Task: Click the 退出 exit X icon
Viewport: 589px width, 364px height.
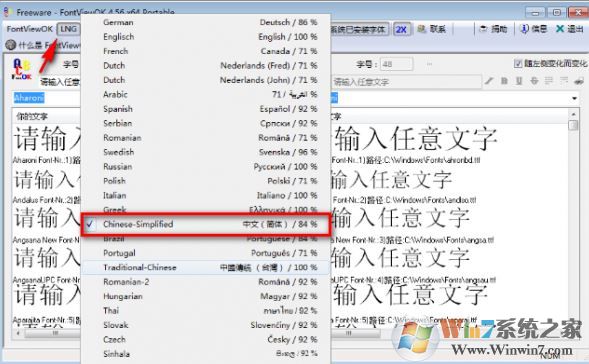Action: point(560,29)
